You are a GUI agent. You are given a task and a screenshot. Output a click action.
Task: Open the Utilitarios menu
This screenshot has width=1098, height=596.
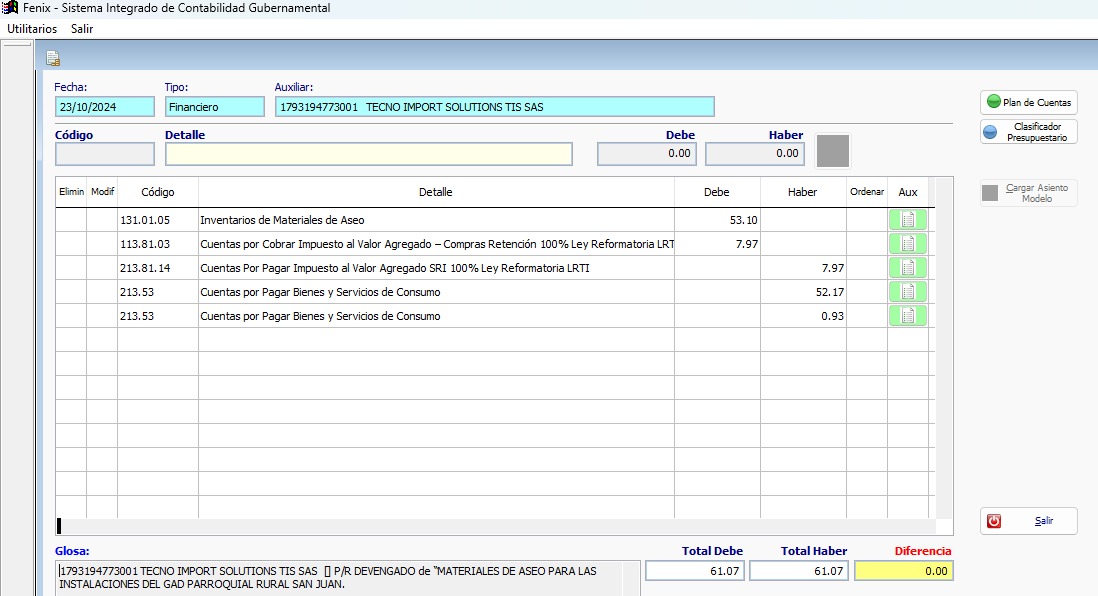coord(32,29)
